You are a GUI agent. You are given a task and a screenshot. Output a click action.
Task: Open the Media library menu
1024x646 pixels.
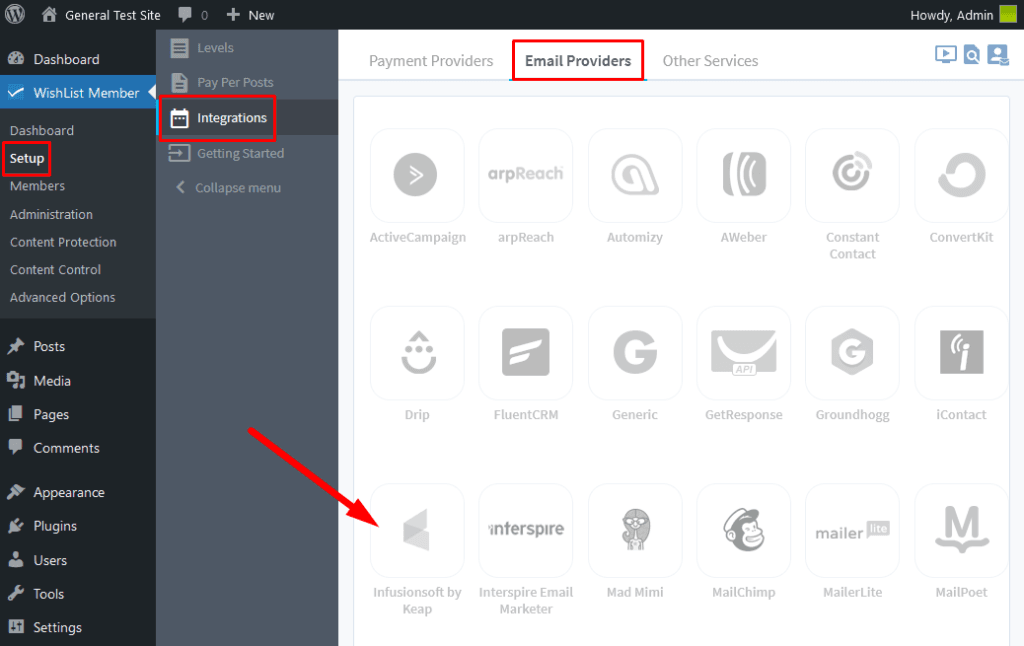tap(78, 381)
